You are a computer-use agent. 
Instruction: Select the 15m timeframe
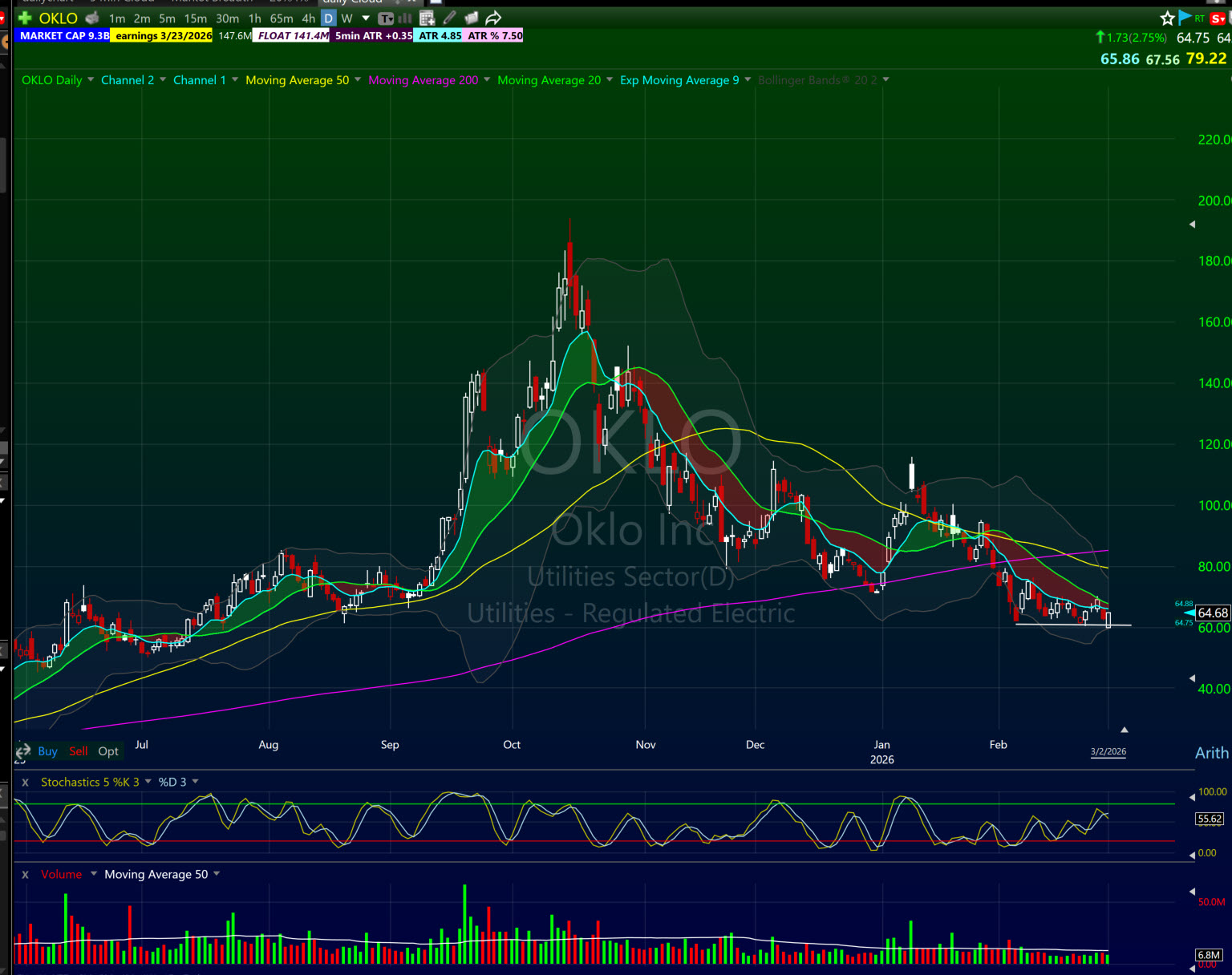point(196,18)
